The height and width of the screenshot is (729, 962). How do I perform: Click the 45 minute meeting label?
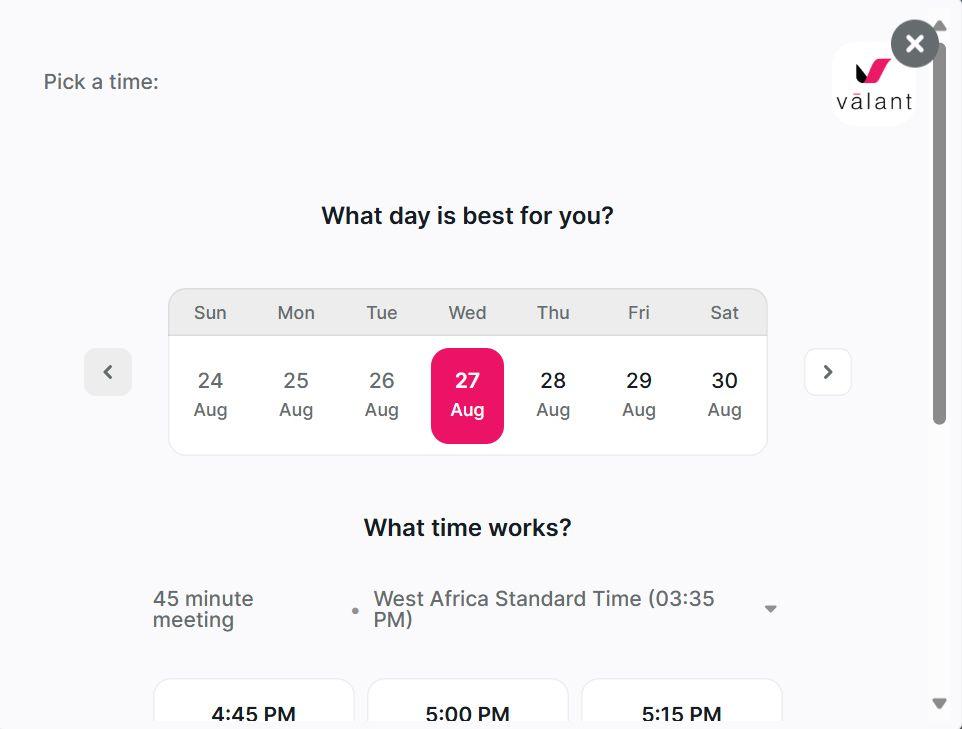click(x=203, y=609)
